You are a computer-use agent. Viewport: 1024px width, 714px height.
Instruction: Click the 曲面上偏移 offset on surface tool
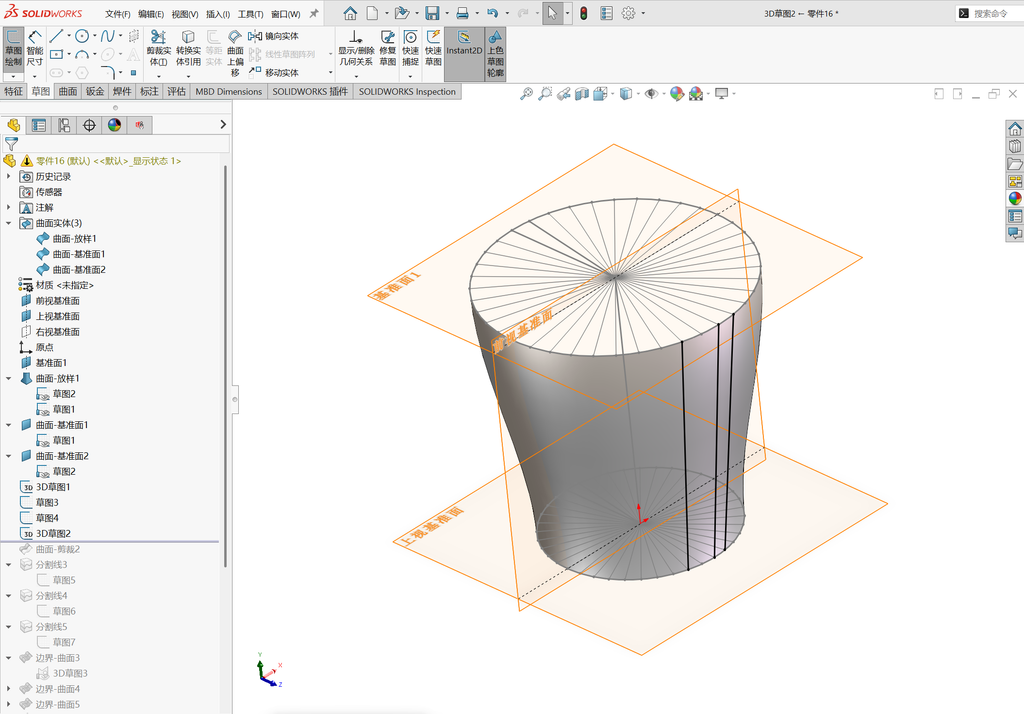point(235,52)
